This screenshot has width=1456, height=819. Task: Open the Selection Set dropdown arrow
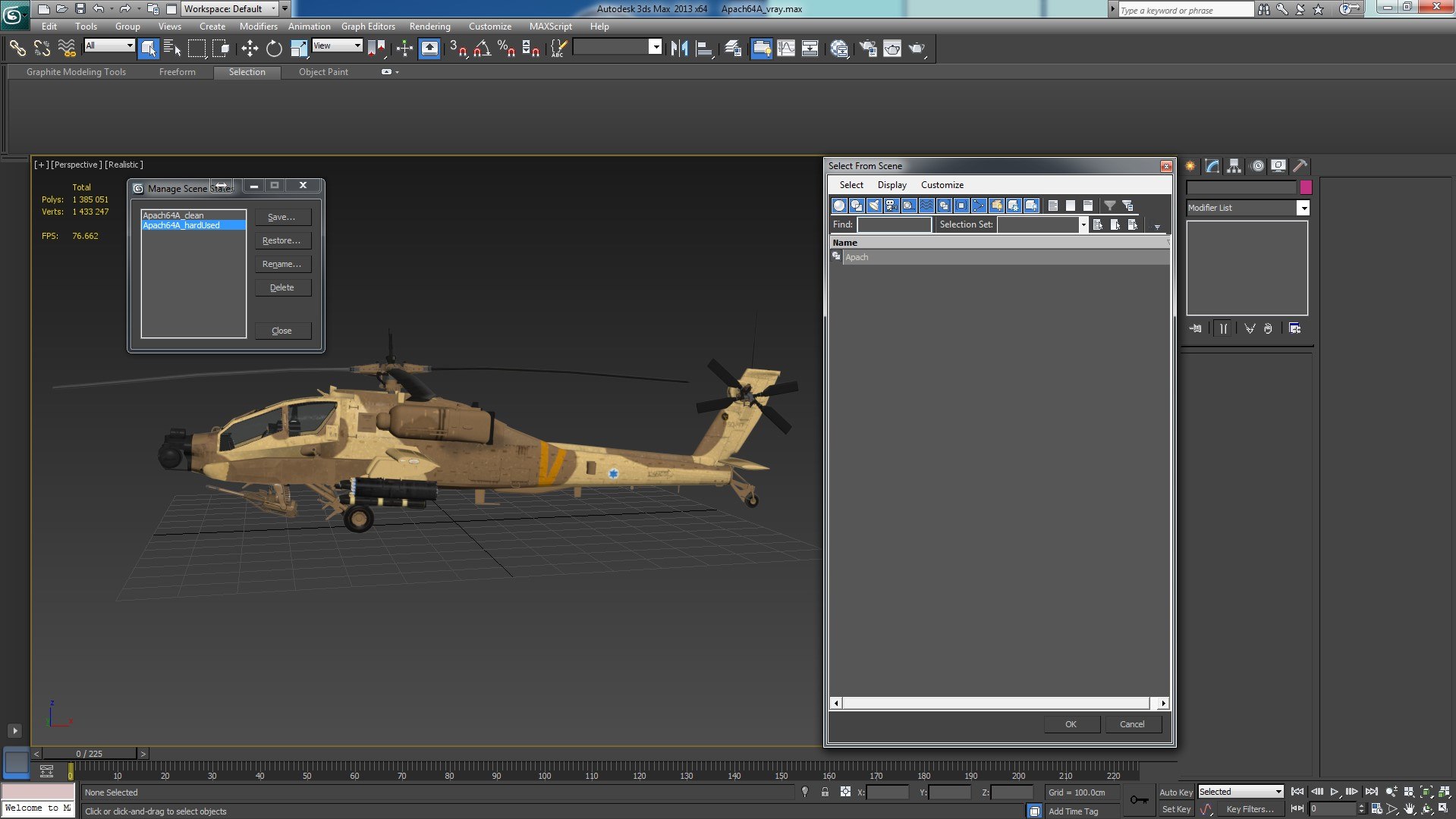(1083, 225)
